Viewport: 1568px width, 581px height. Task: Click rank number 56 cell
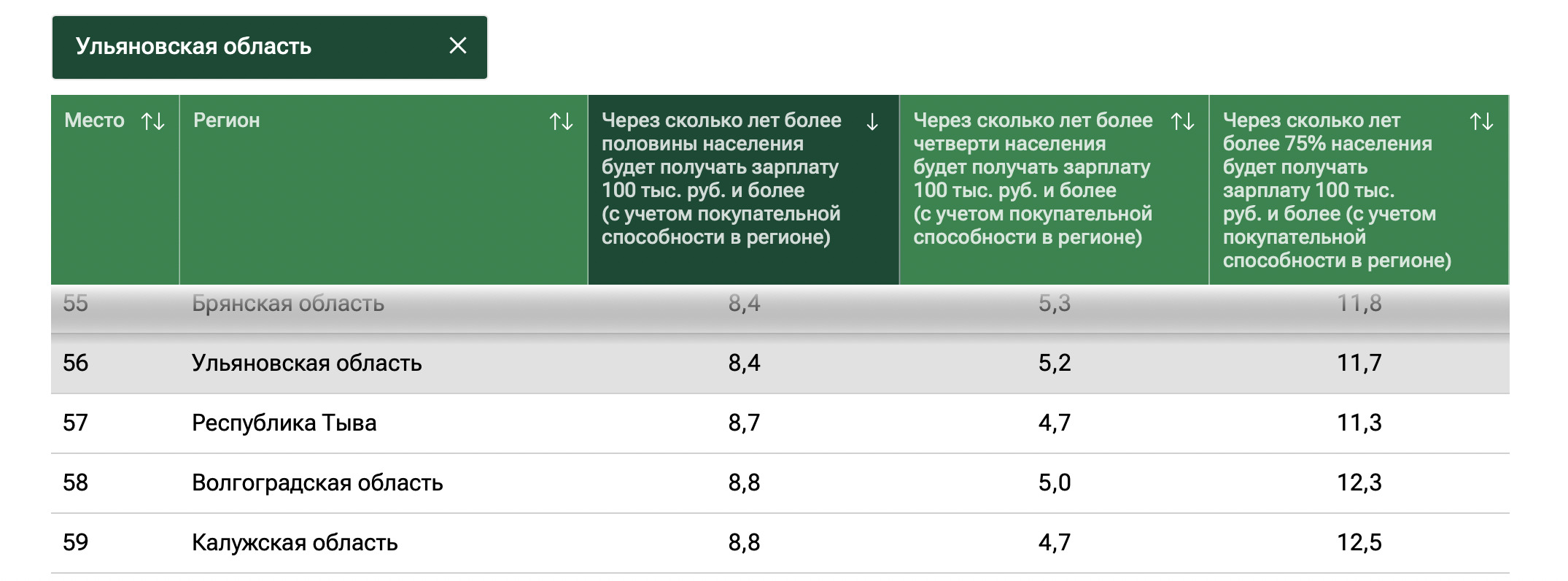(75, 363)
